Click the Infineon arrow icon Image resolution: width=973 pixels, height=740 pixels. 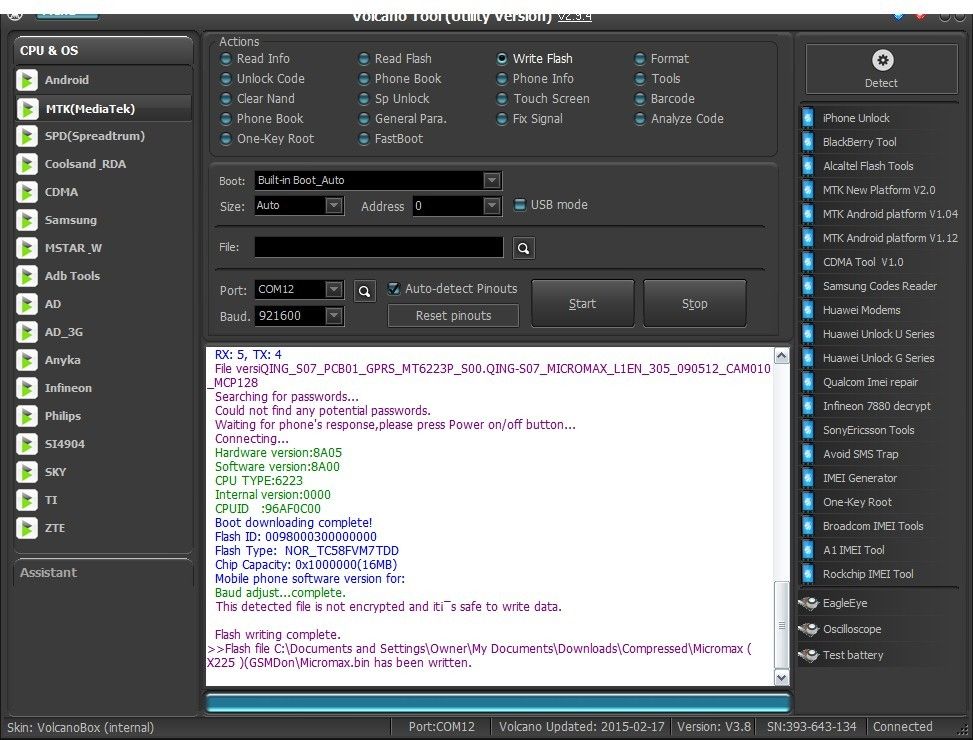coord(27,388)
